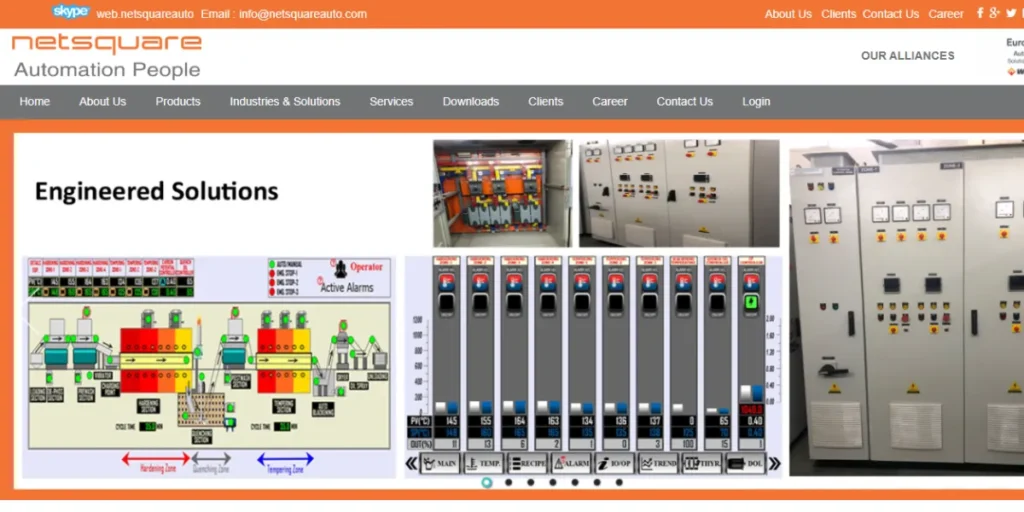Open Career in the grey navigation bar
The height and width of the screenshot is (512, 1024).
coord(610,101)
